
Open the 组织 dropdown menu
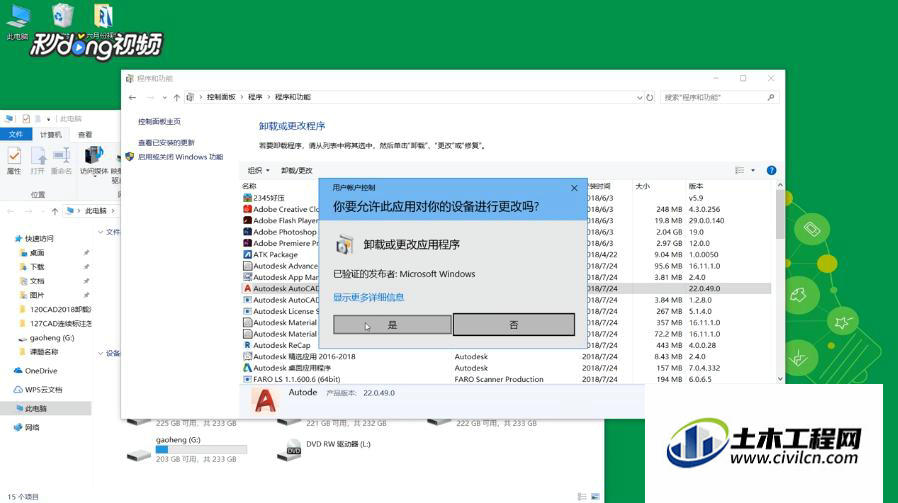(x=258, y=170)
